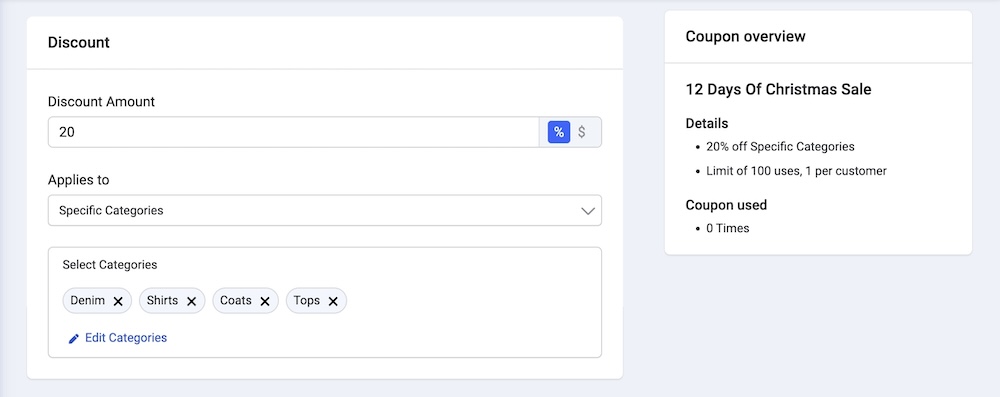1000x397 pixels.
Task: Click the Discount section heading
Action: [79, 43]
